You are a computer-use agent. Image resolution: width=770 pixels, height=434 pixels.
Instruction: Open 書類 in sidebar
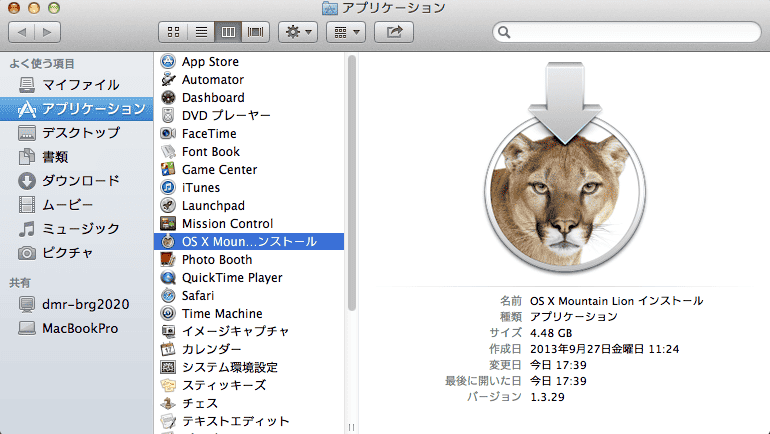77,157
